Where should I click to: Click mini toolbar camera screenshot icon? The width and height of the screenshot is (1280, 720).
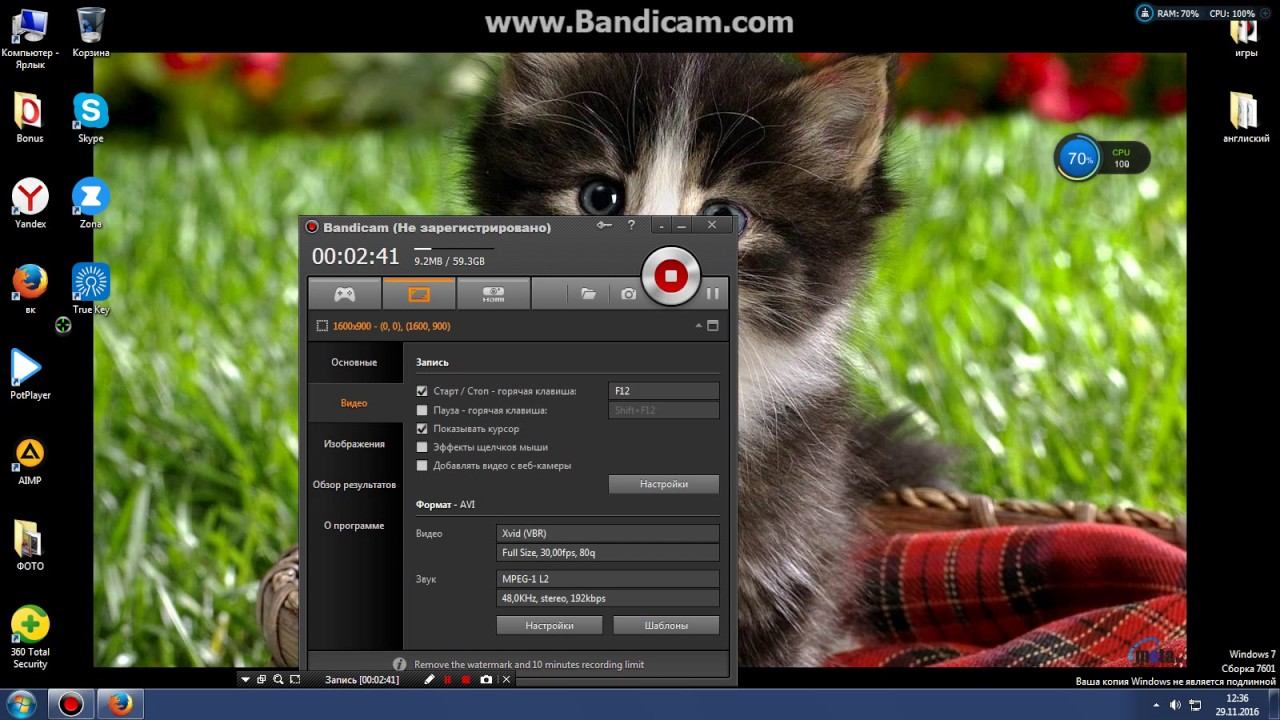[486, 680]
